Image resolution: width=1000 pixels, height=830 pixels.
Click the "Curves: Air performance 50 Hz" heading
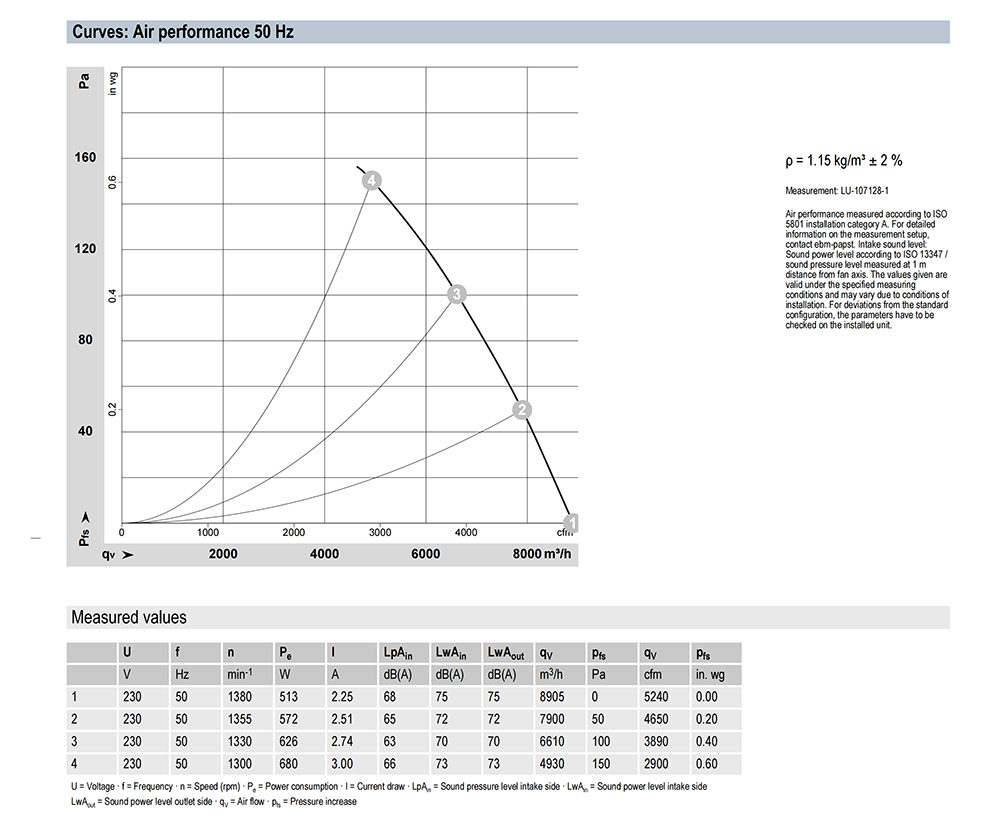coord(182,32)
